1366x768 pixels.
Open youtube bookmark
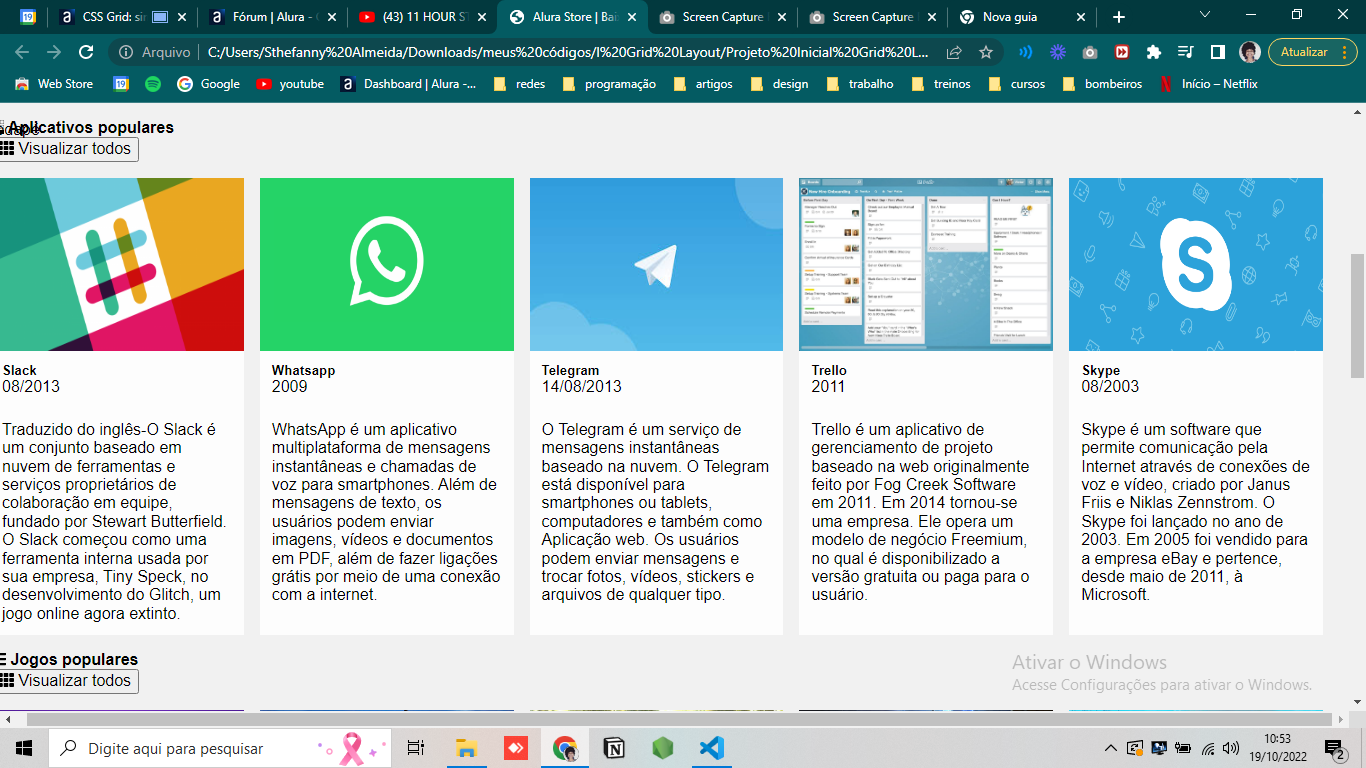point(291,84)
